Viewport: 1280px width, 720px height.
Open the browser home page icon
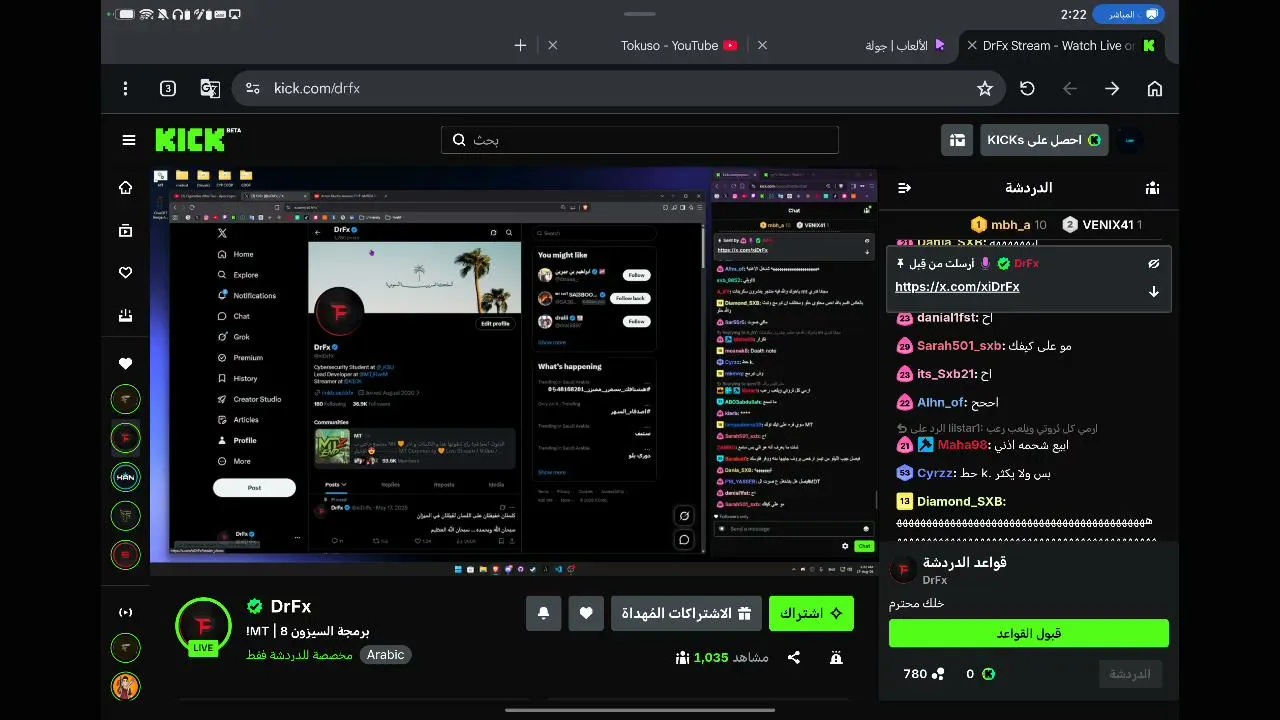1155,89
